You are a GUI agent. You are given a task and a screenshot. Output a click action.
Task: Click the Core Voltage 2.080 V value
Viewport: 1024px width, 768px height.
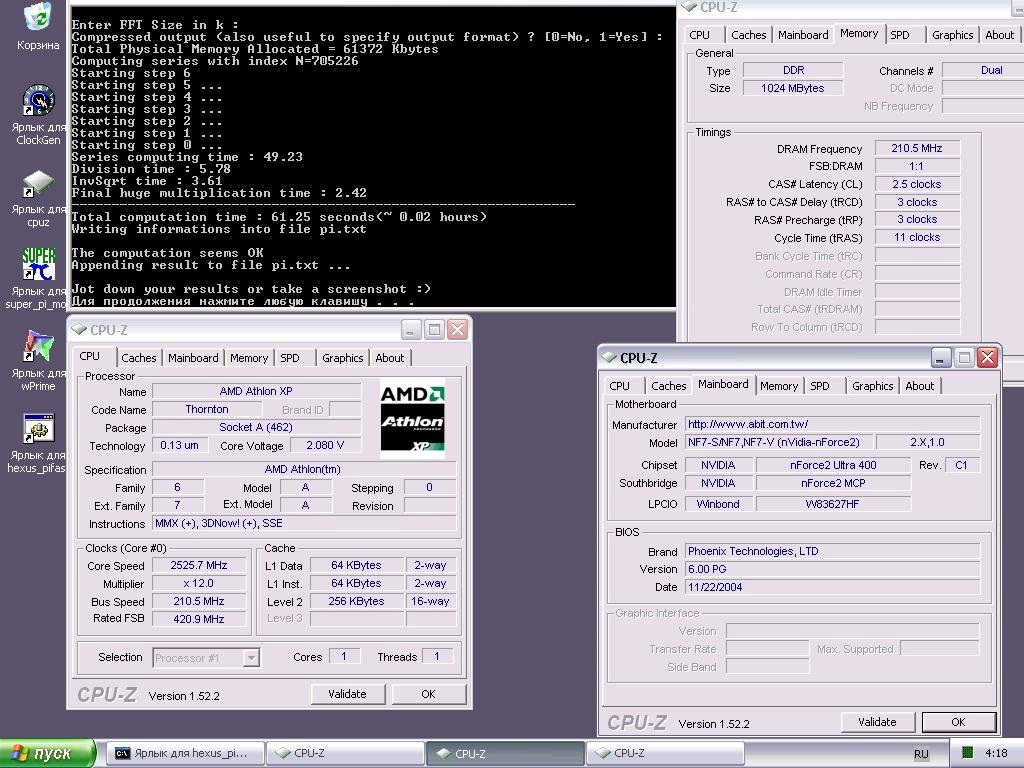click(325, 445)
